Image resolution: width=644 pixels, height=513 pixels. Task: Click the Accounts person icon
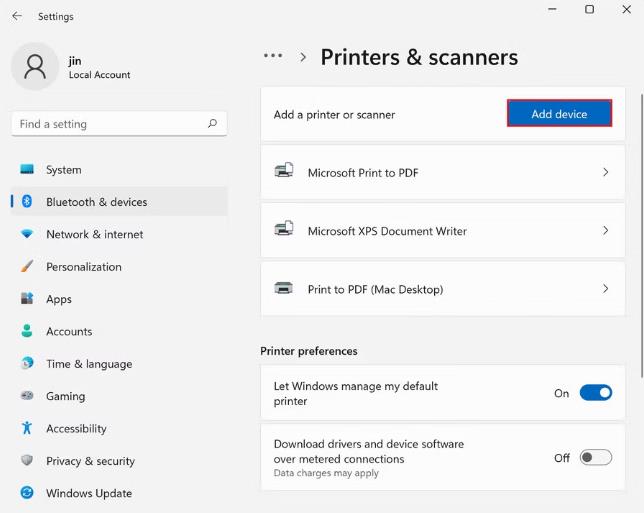click(x=27, y=331)
